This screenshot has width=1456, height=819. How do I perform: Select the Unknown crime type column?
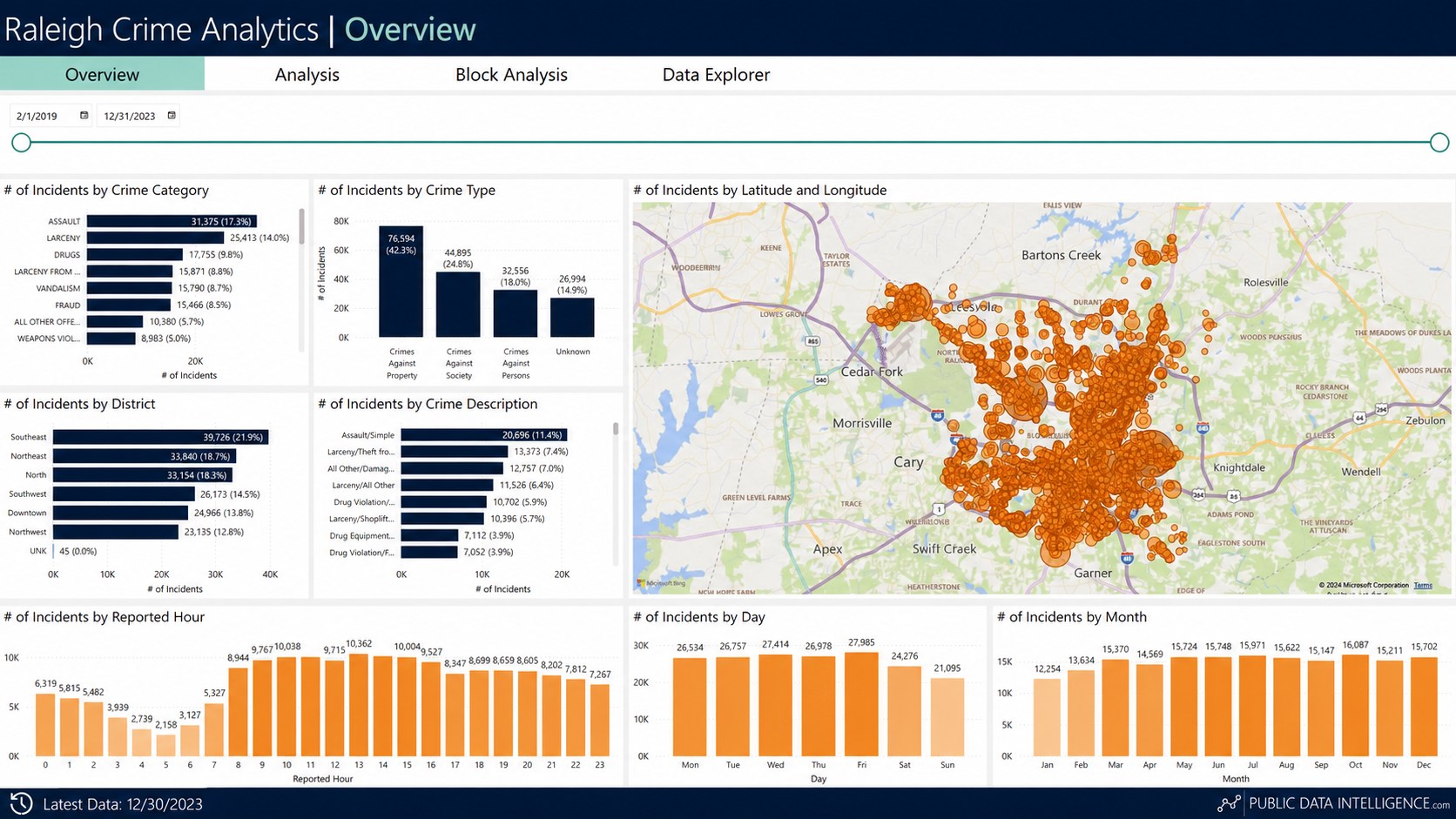coord(572,318)
